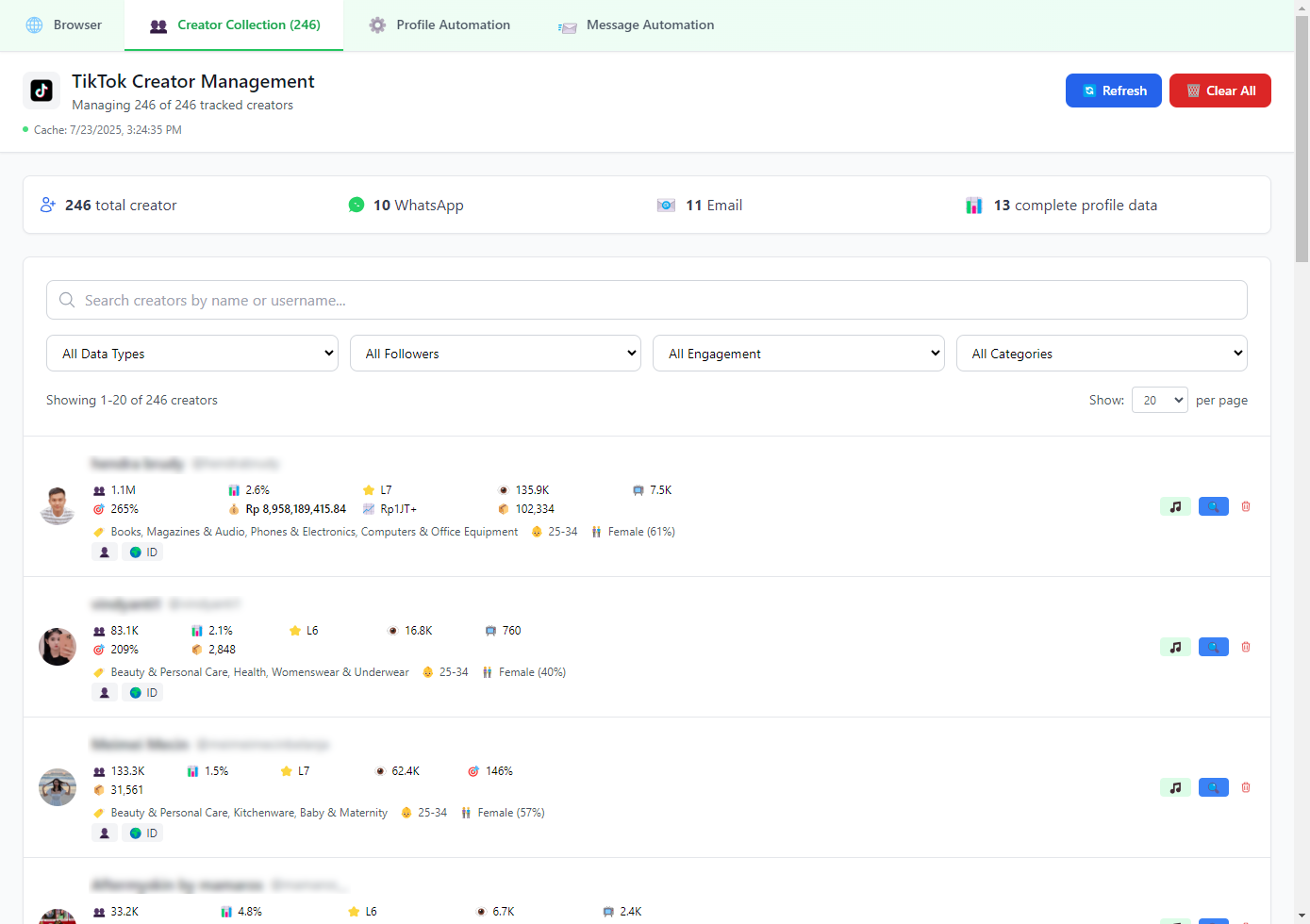This screenshot has width=1310, height=924.
Task: Click the red Clear All button
Action: click(x=1219, y=91)
